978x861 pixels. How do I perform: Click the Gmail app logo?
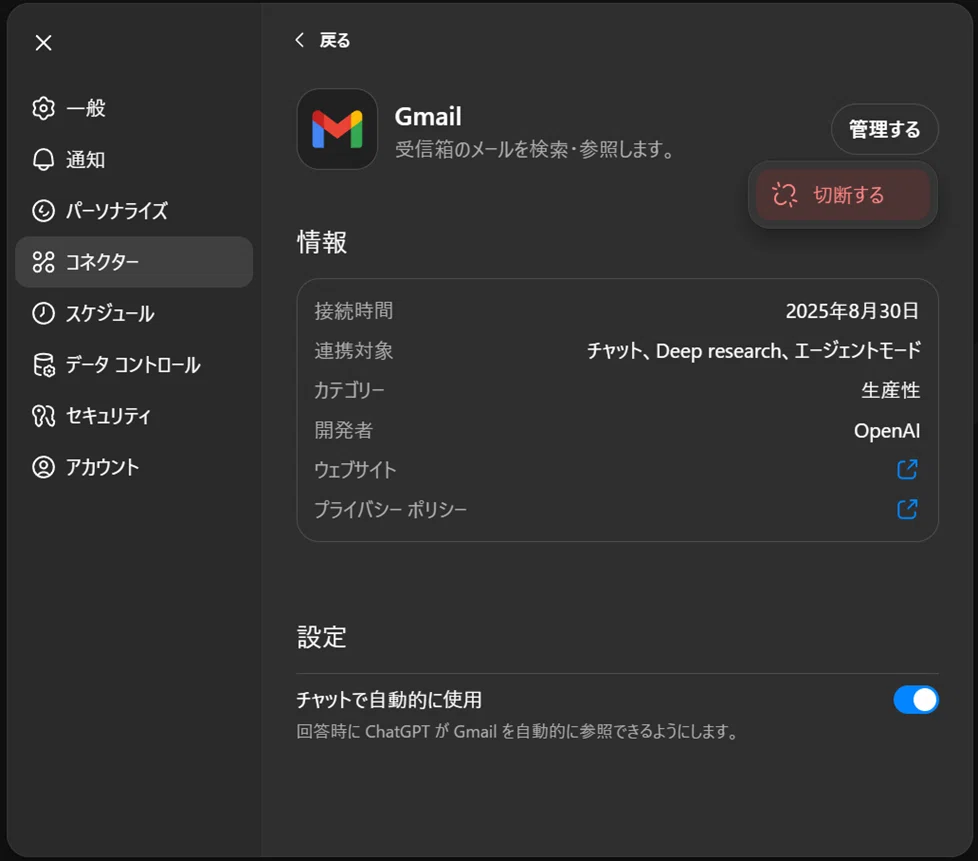point(337,129)
